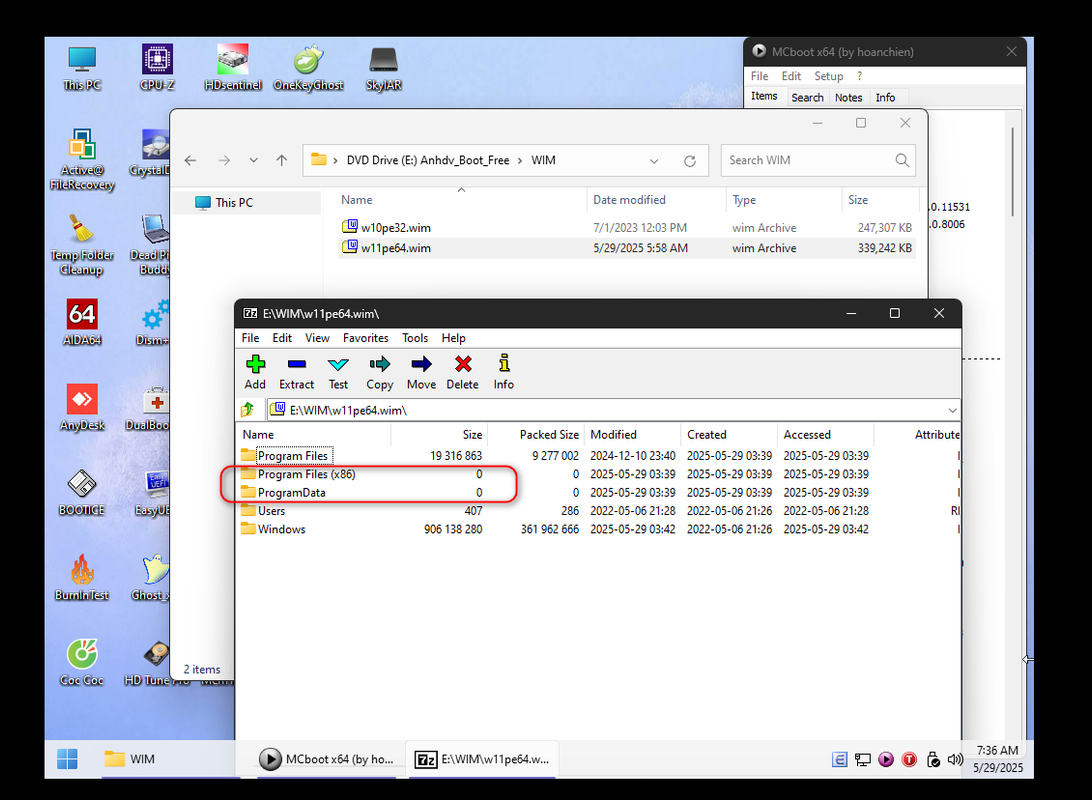The height and width of the screenshot is (800, 1092).
Task: Click the MCboot vertical scrollbar
Action: point(1013,171)
